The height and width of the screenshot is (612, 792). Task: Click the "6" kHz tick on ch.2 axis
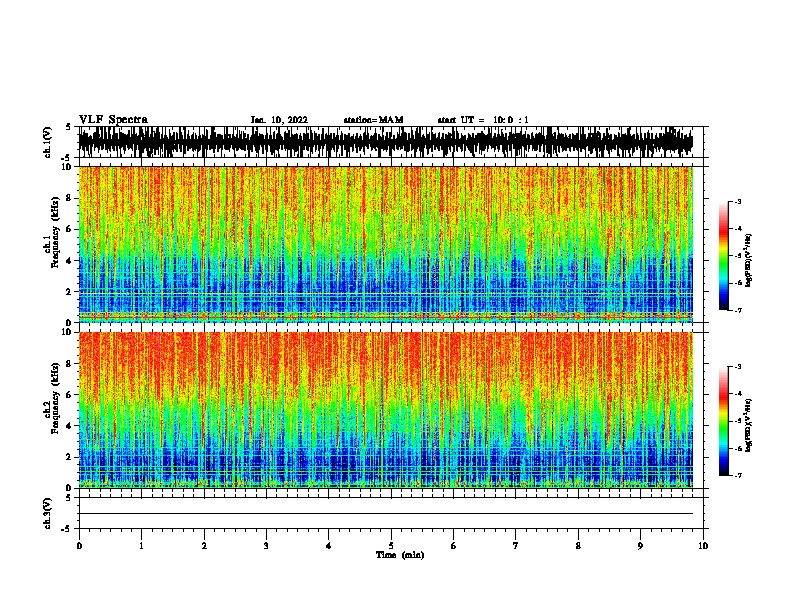click(x=69, y=394)
